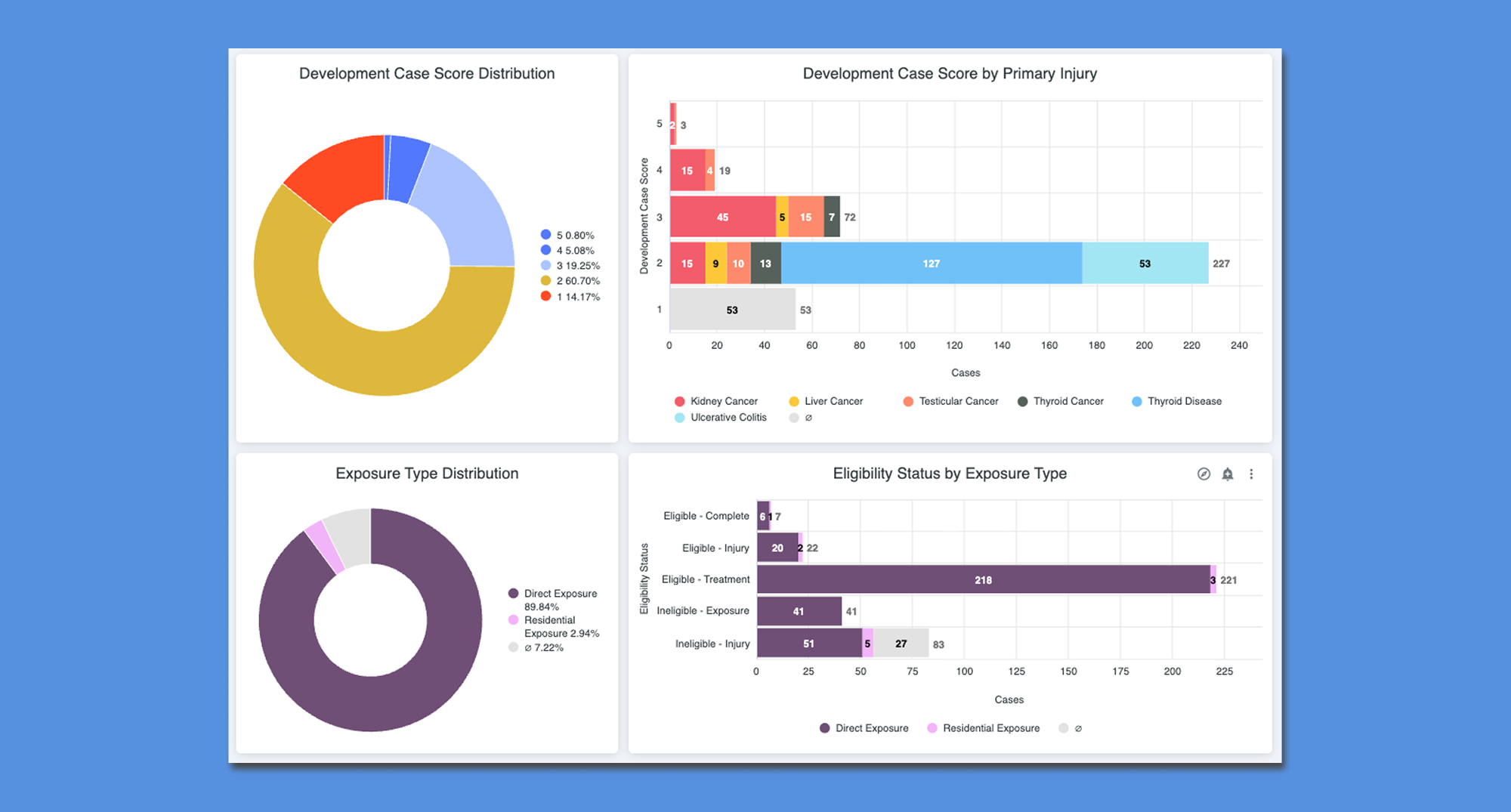Click Ineligible - Injury Direct Exposure bar 51
Viewport: 1511px width, 812px height.
coord(809,644)
